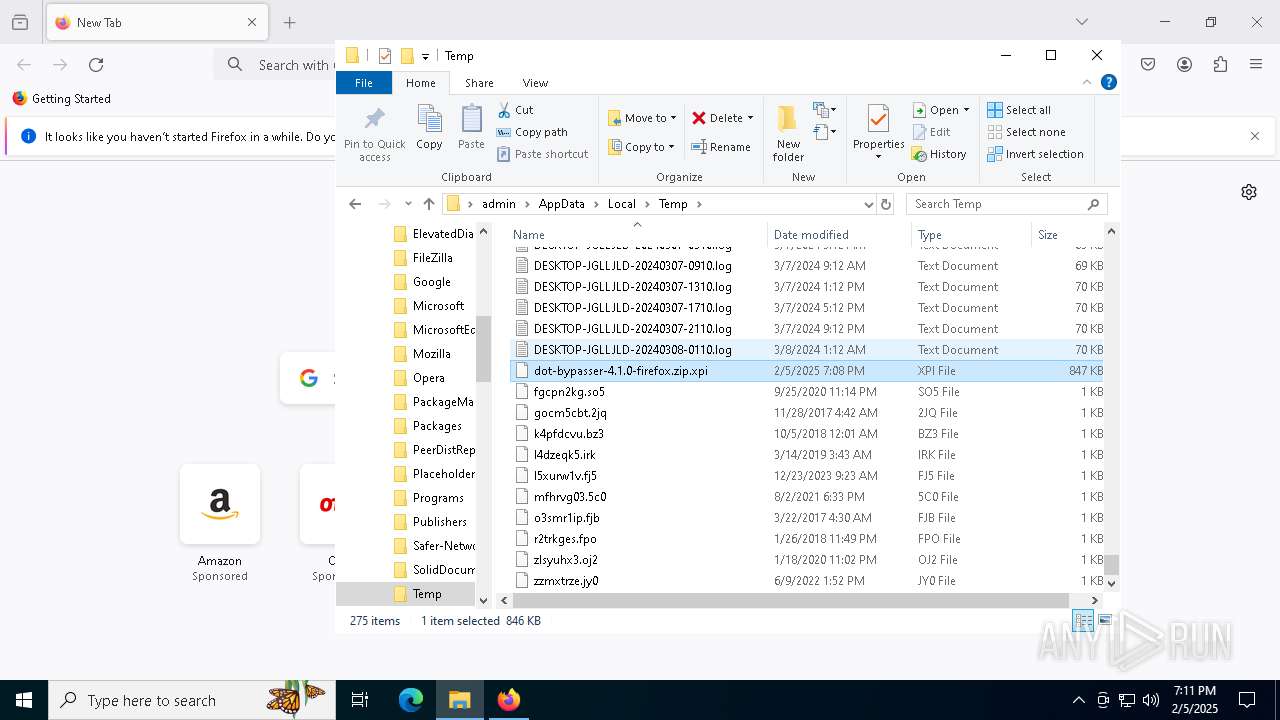Open Explorer Help question mark
Screen dimensions: 1280x720
[x=1108, y=83]
